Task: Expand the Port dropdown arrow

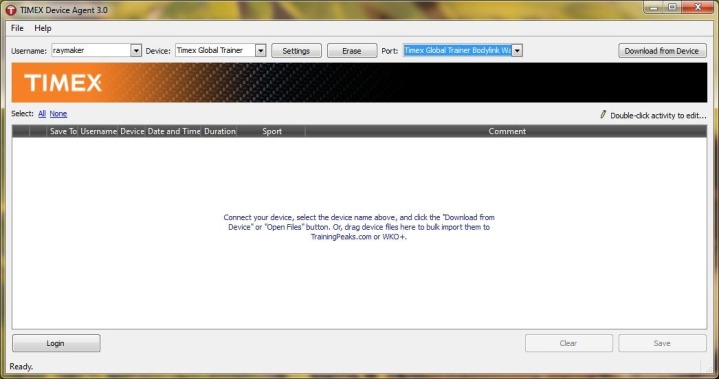Action: point(517,50)
